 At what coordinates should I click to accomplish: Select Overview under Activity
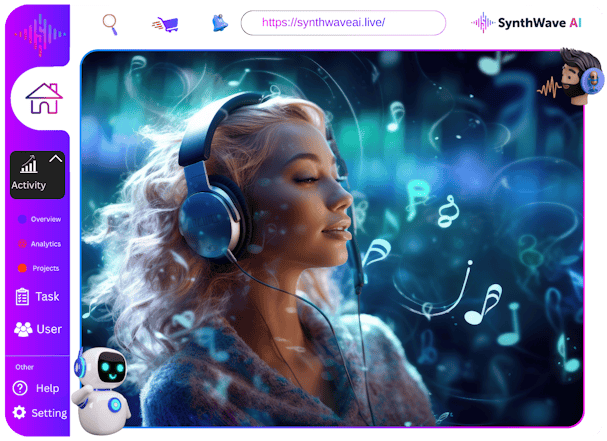click(x=45, y=219)
